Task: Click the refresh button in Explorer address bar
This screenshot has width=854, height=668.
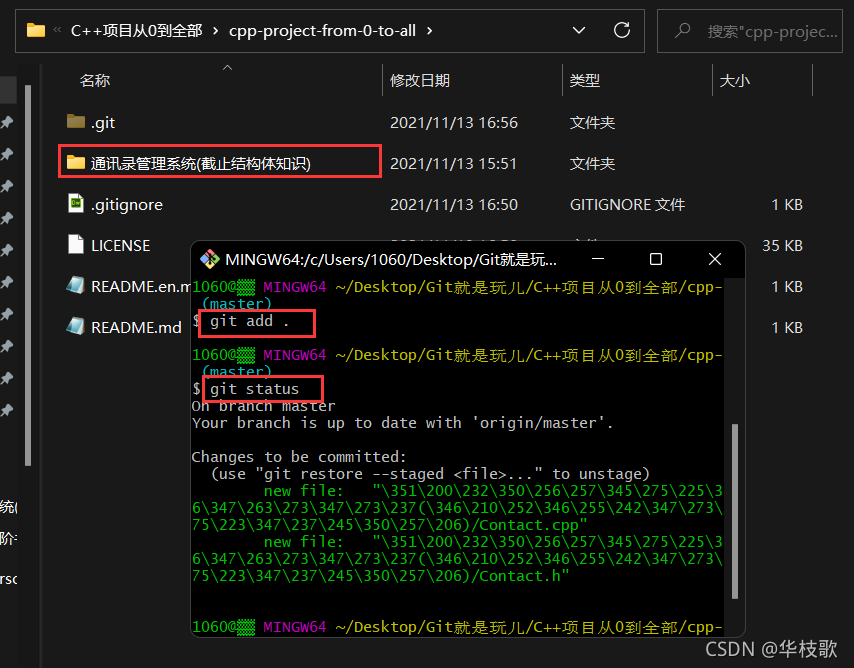Action: pyautogui.click(x=621, y=31)
